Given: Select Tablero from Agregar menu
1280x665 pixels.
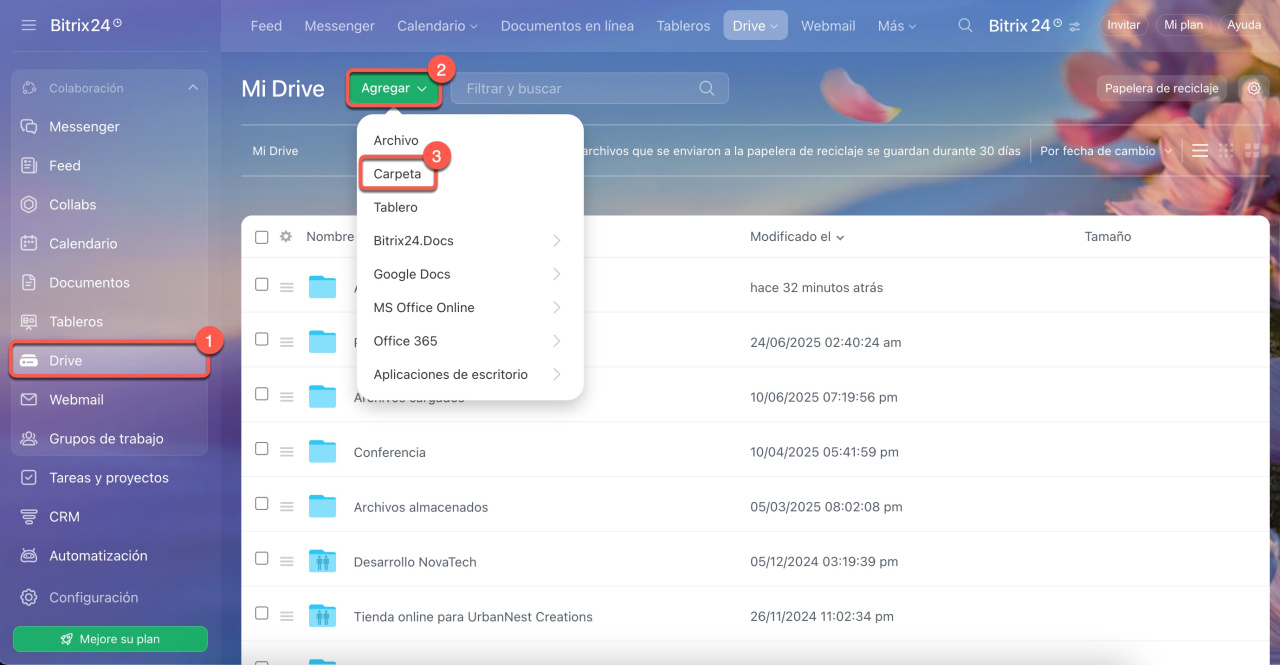Looking at the screenshot, I should tap(395, 208).
